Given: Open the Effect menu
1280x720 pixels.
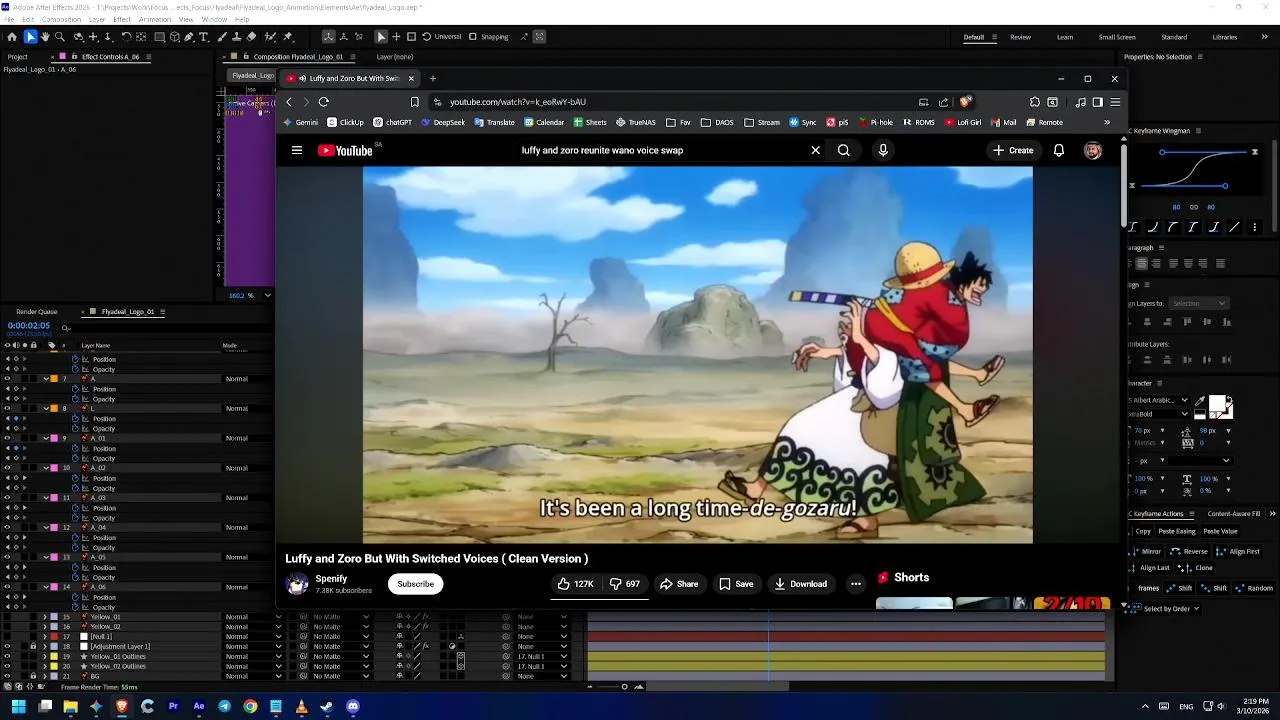Looking at the screenshot, I should (x=122, y=19).
